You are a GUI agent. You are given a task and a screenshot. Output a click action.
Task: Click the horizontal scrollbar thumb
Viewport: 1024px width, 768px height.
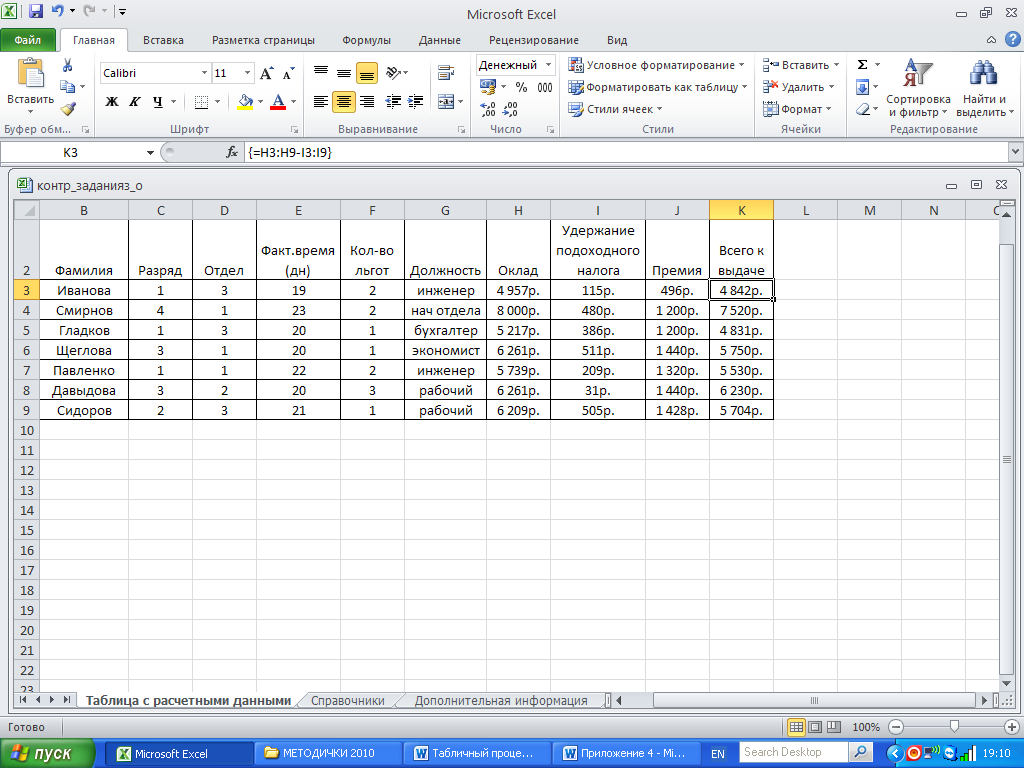click(814, 701)
